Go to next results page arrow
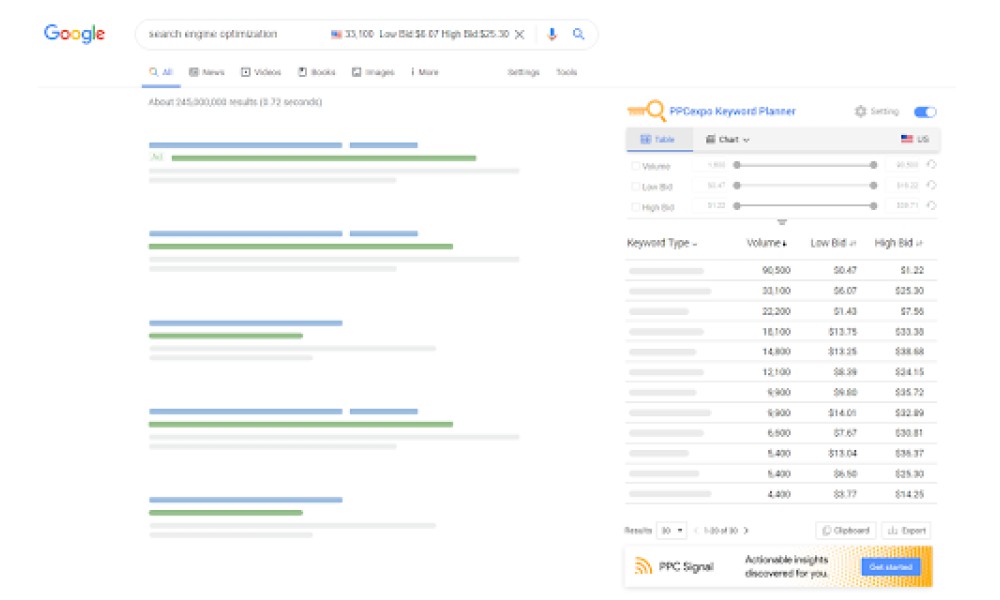The width and height of the screenshot is (1000, 600). coord(746,530)
